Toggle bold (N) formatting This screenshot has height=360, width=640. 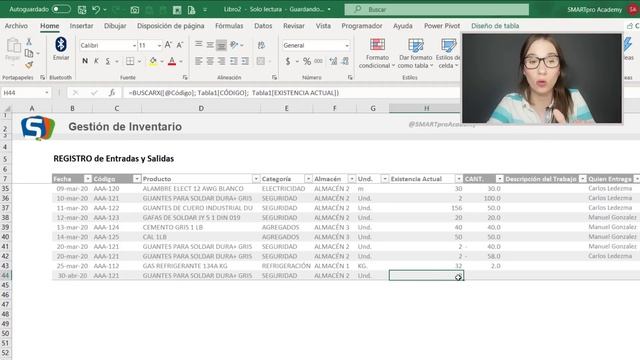[85, 61]
